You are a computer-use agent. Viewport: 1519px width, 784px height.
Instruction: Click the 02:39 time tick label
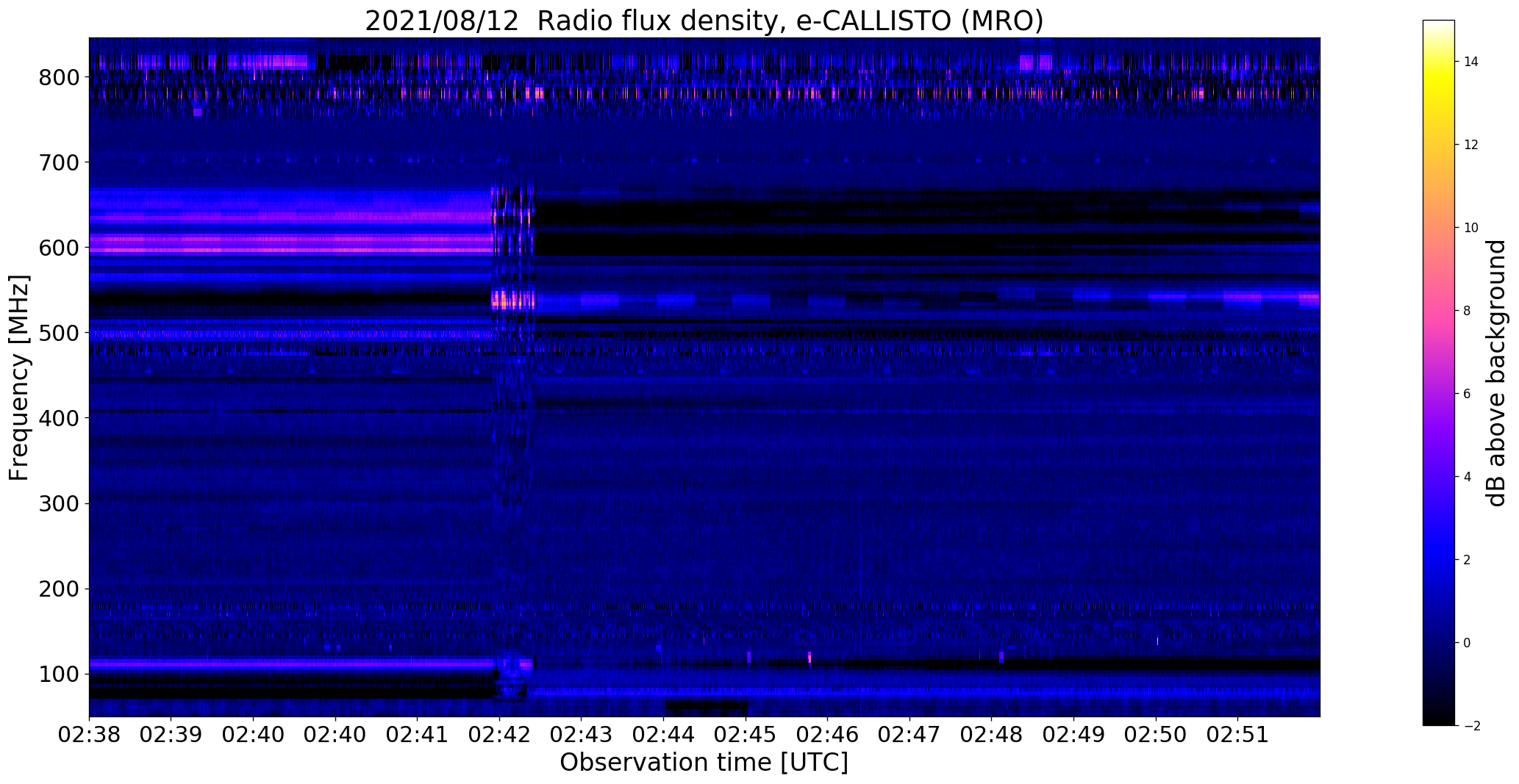(171, 735)
